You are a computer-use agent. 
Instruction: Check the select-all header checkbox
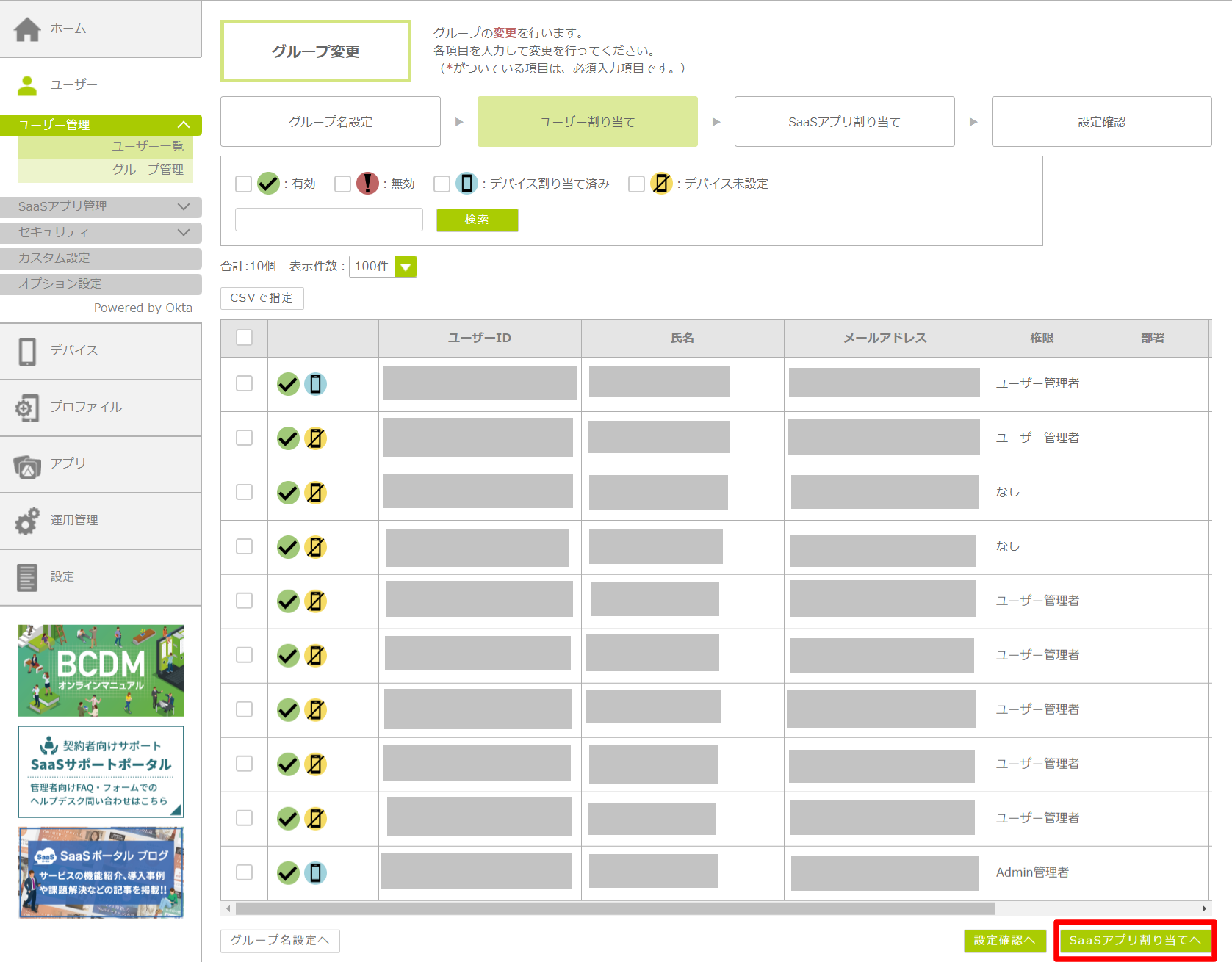244,338
